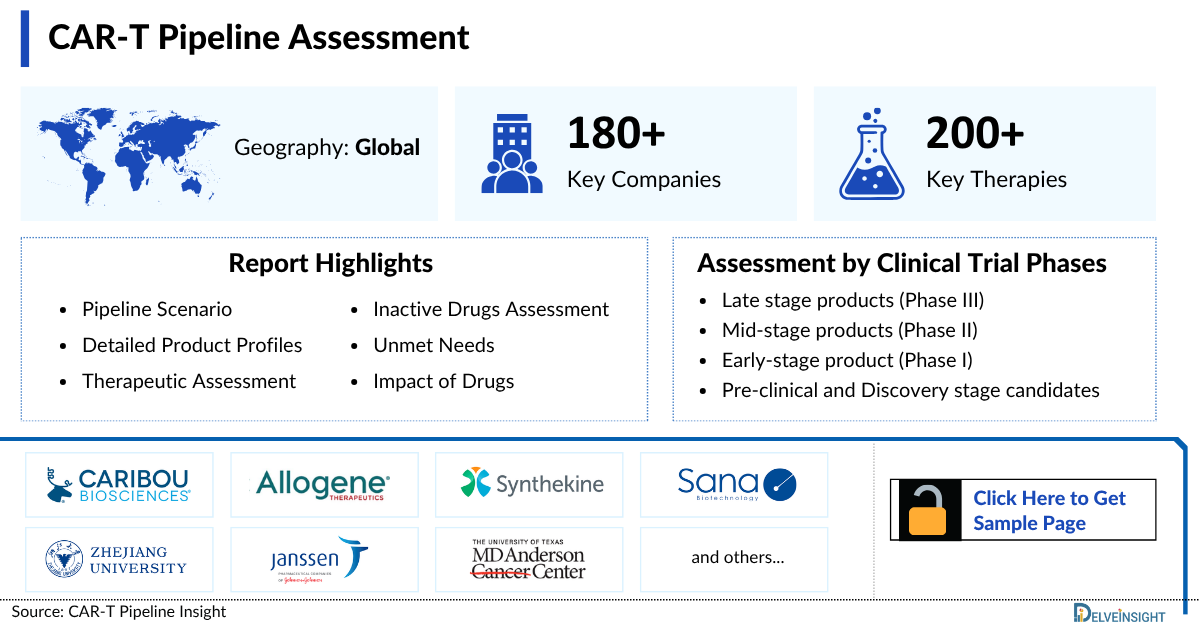Image resolution: width=1200 pixels, height=630 pixels.
Task: Click the "Geography: Global" label
Action: (x=327, y=147)
